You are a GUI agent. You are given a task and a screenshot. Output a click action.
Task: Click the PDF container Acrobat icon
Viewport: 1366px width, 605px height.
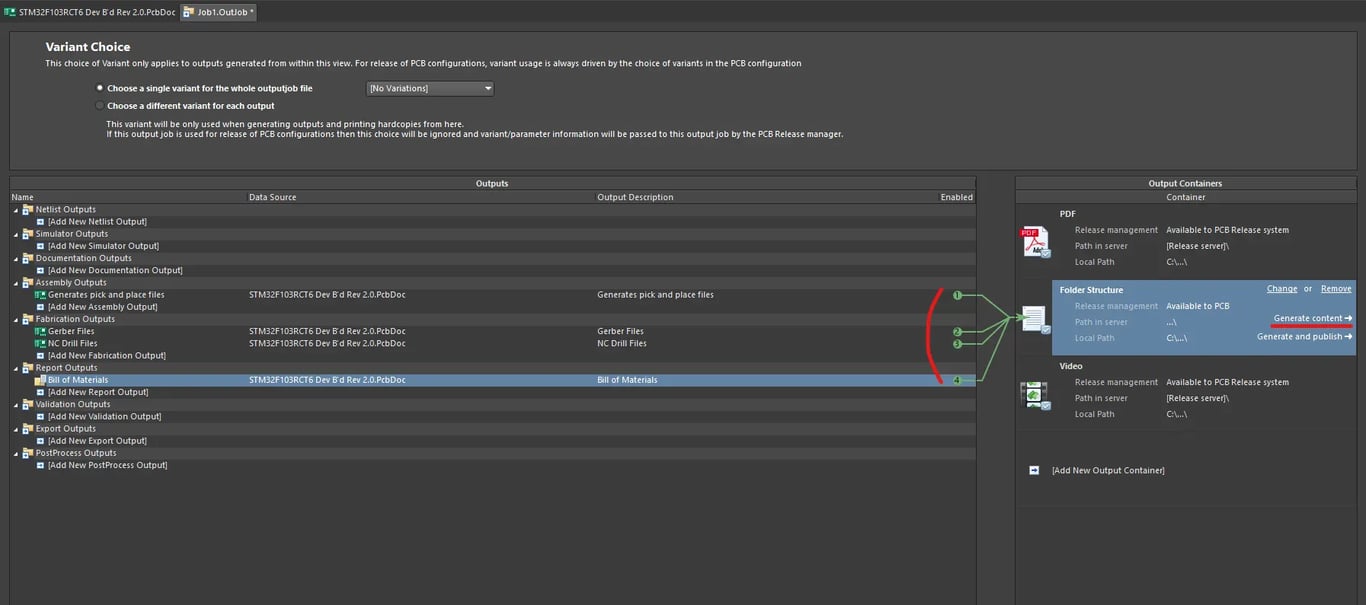click(x=1035, y=242)
